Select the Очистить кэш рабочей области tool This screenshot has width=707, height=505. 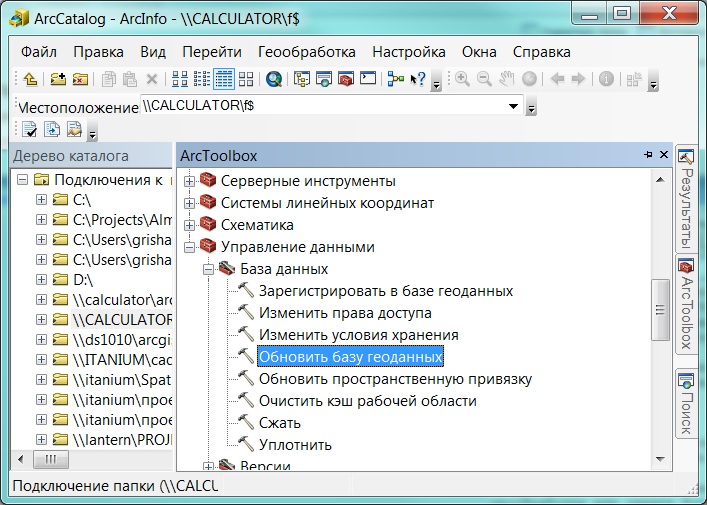point(367,401)
